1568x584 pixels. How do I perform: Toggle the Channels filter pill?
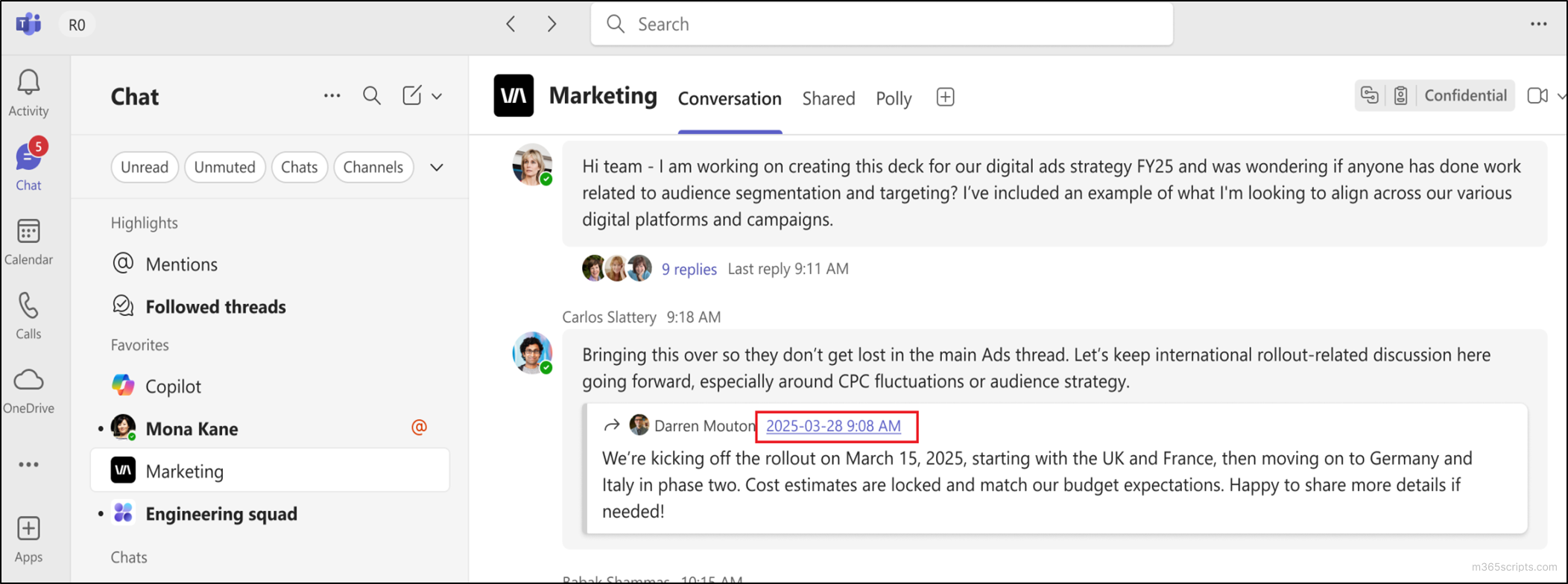click(x=373, y=167)
